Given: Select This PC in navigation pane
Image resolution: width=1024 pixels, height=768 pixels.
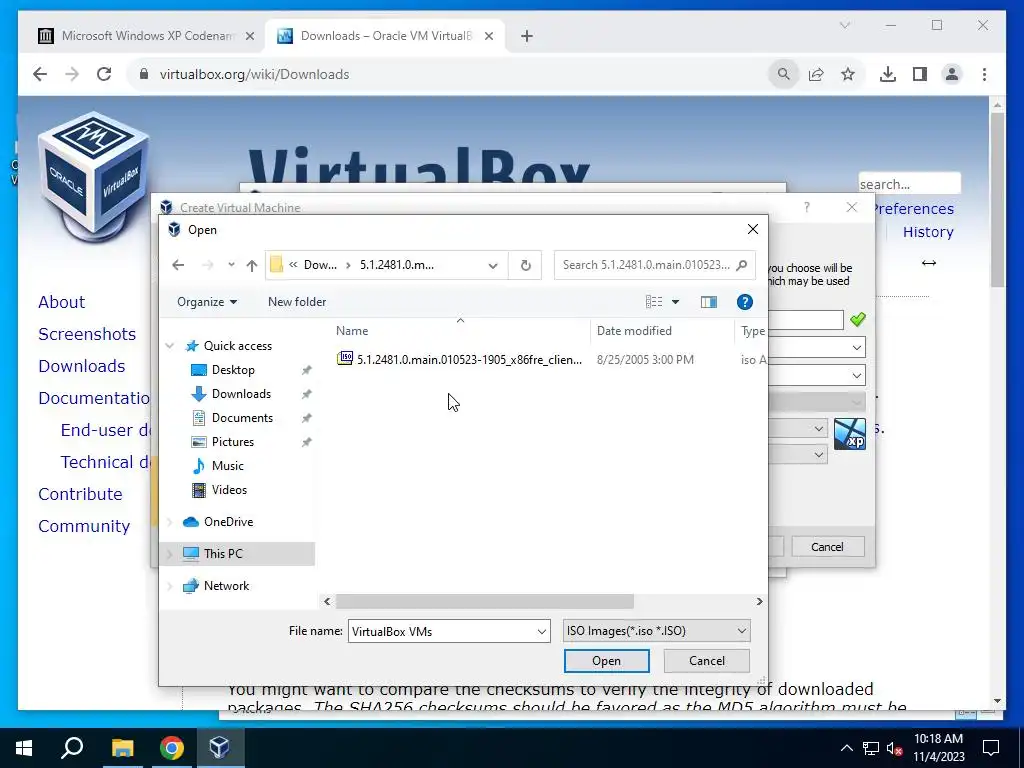Looking at the screenshot, I should 223,554.
